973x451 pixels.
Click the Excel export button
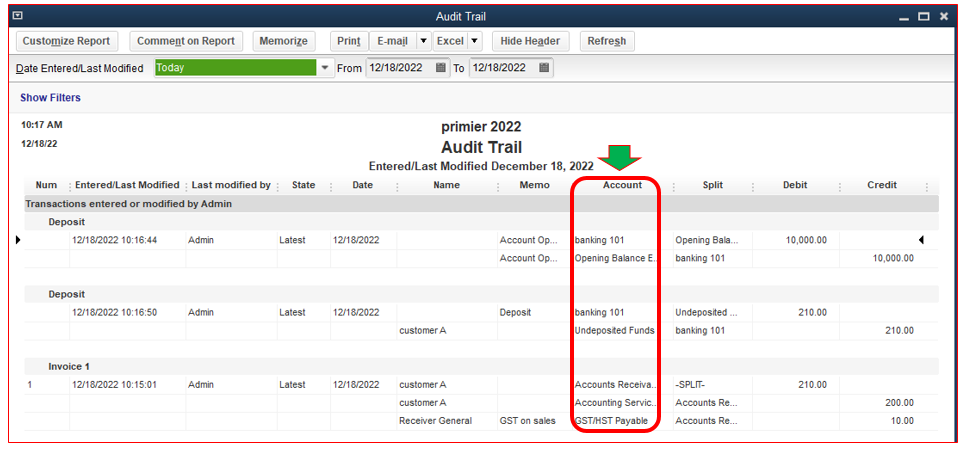point(450,42)
